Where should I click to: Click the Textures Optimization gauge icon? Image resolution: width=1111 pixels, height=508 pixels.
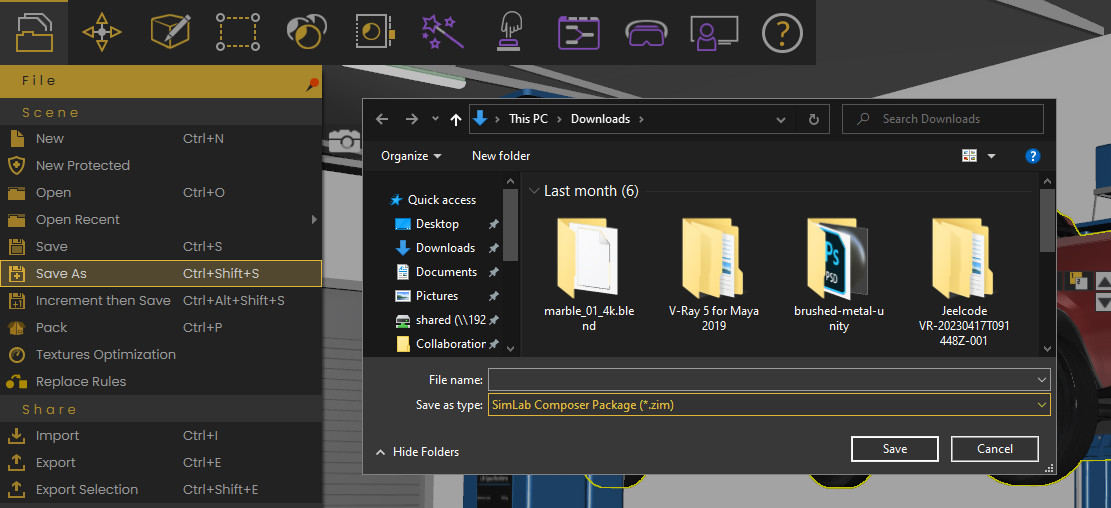tap(16, 354)
